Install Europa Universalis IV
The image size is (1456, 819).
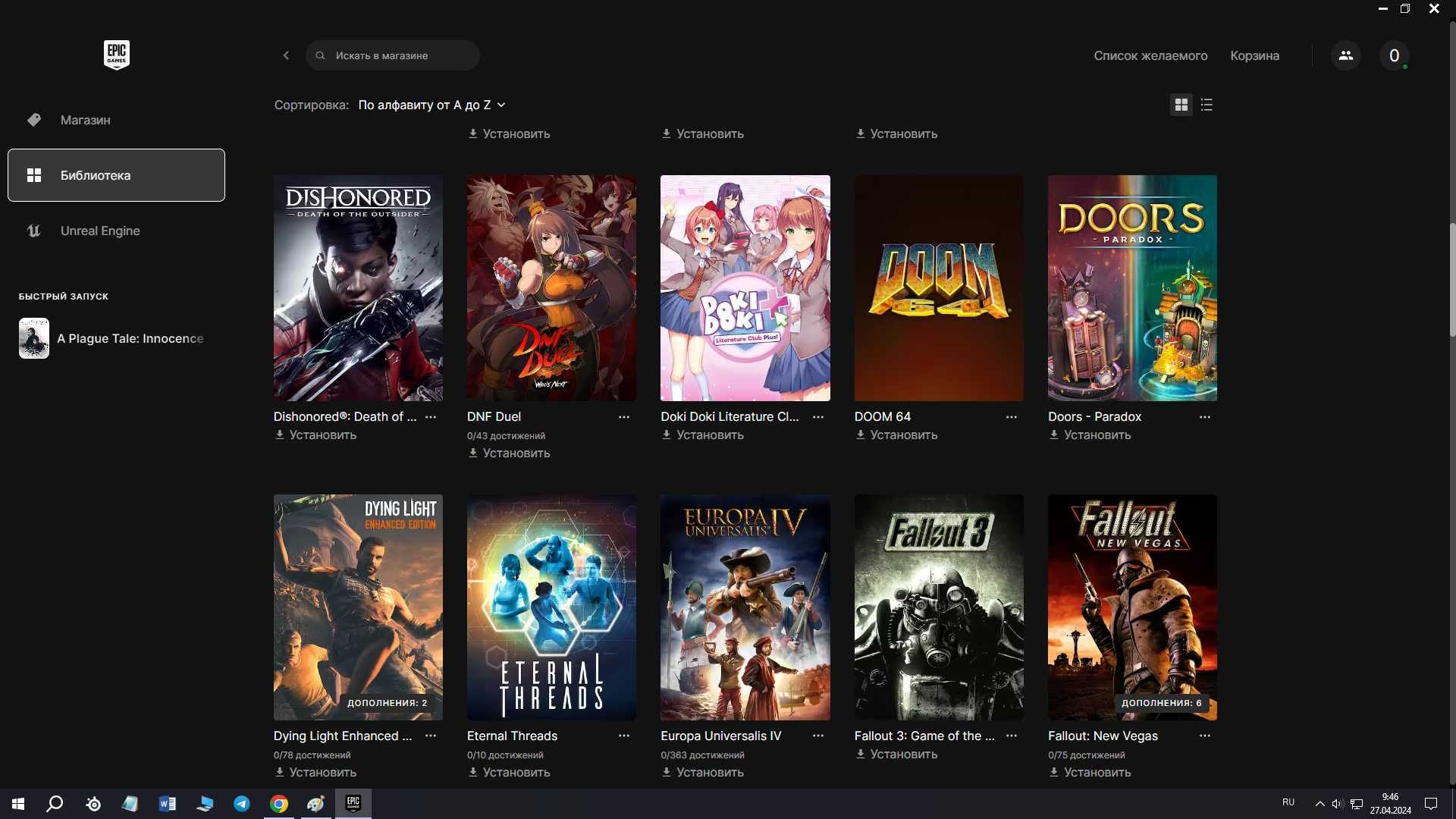(702, 773)
